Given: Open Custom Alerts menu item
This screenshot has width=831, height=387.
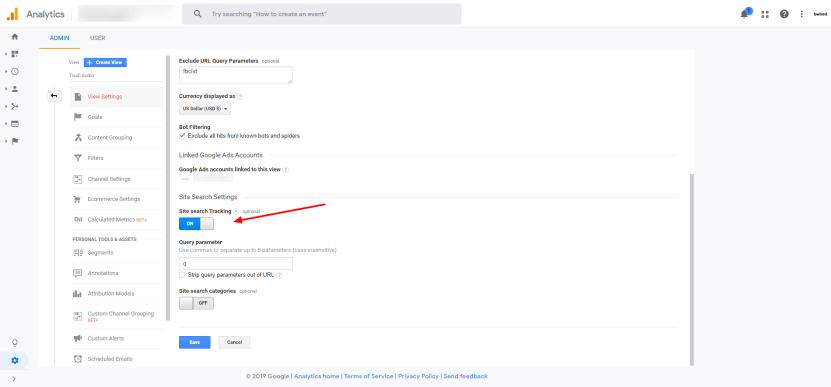Looking at the screenshot, I should click(117, 338).
